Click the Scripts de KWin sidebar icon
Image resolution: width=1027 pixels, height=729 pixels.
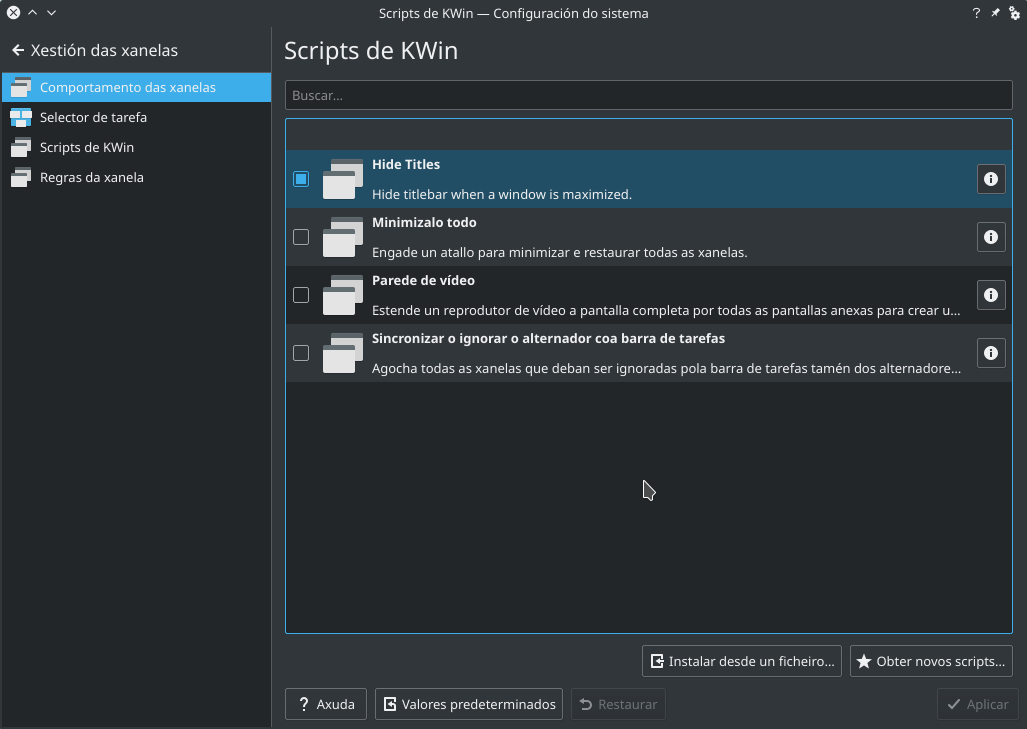(x=21, y=147)
